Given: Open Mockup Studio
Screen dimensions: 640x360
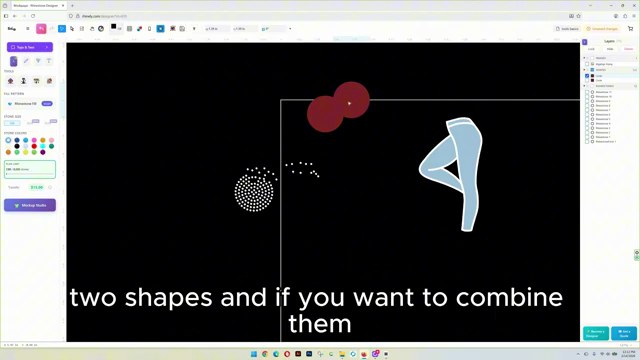Looking at the screenshot, I should pyautogui.click(x=30, y=205).
